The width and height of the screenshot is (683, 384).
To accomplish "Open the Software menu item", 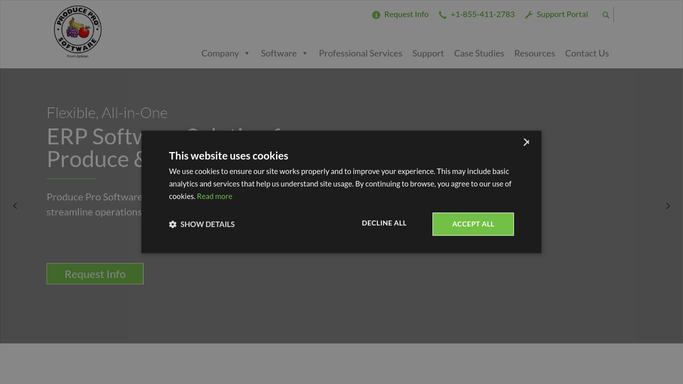I will tap(279, 53).
